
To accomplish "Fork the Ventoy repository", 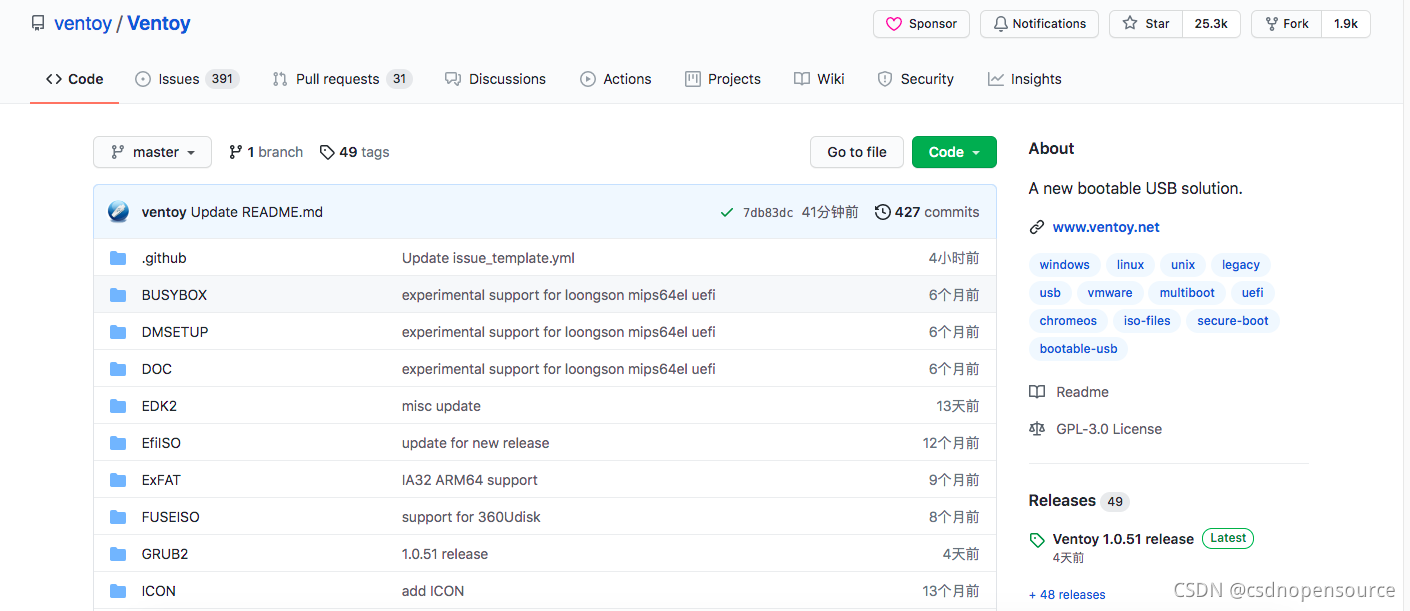I will click(1286, 24).
